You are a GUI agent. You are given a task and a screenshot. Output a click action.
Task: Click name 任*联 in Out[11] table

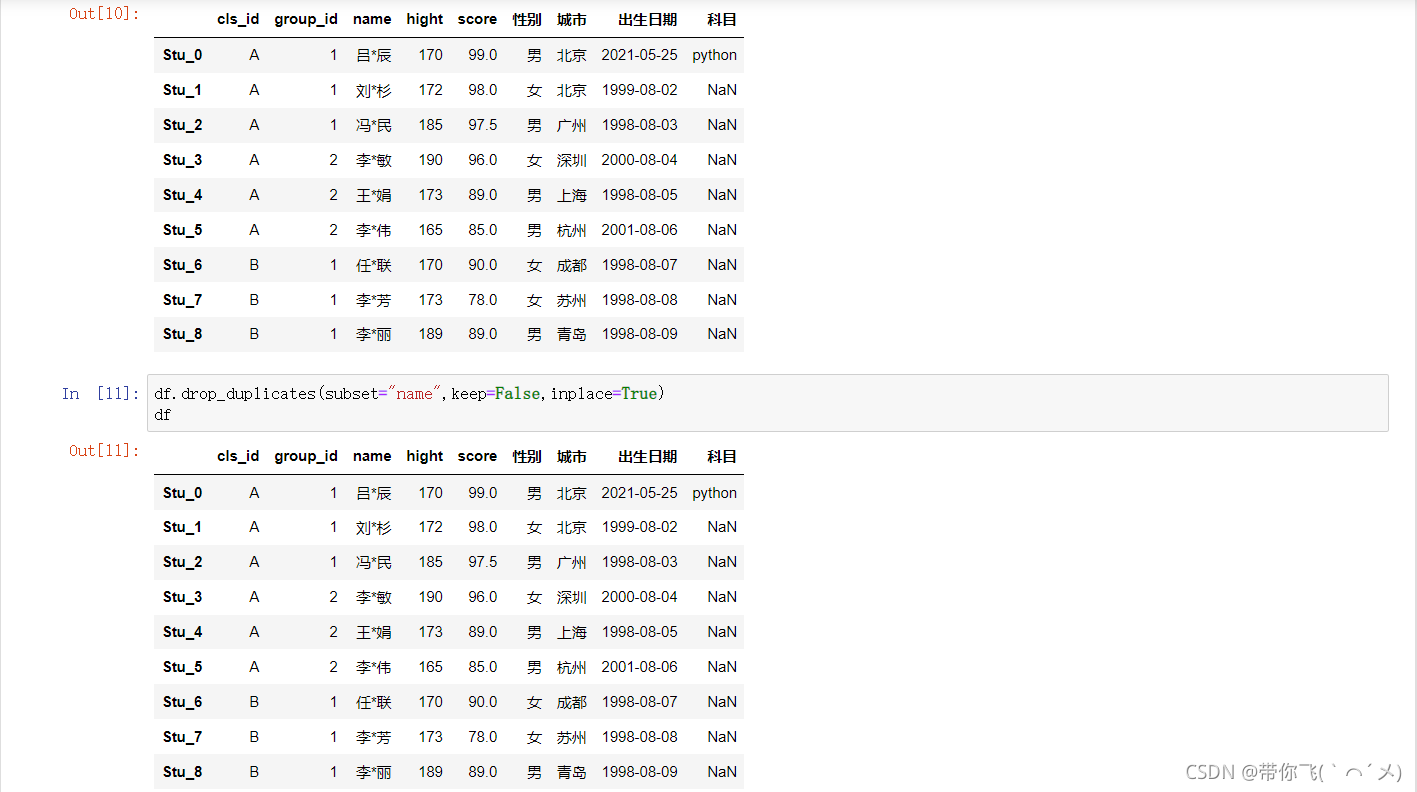[374, 702]
